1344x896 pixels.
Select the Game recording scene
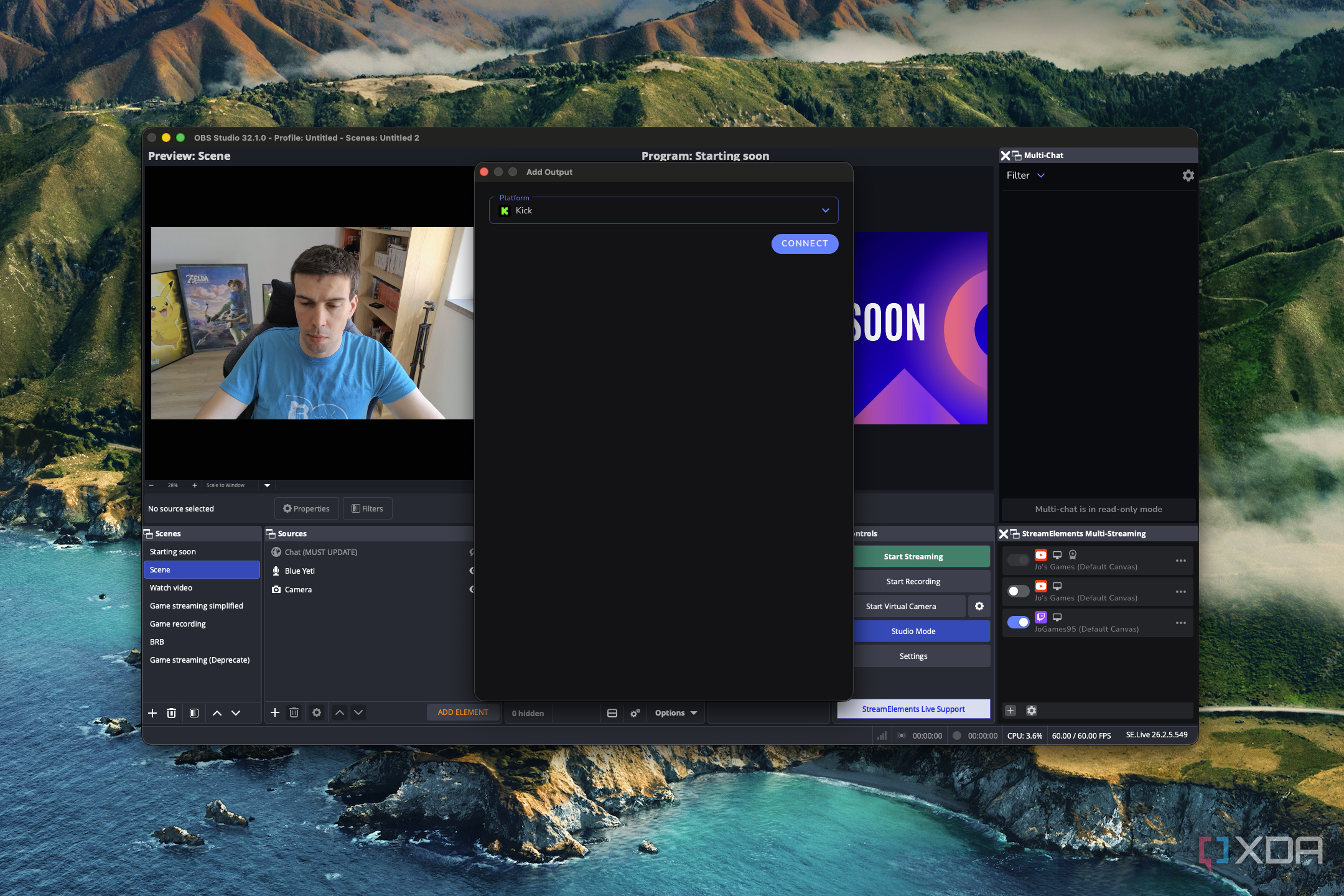coord(202,623)
